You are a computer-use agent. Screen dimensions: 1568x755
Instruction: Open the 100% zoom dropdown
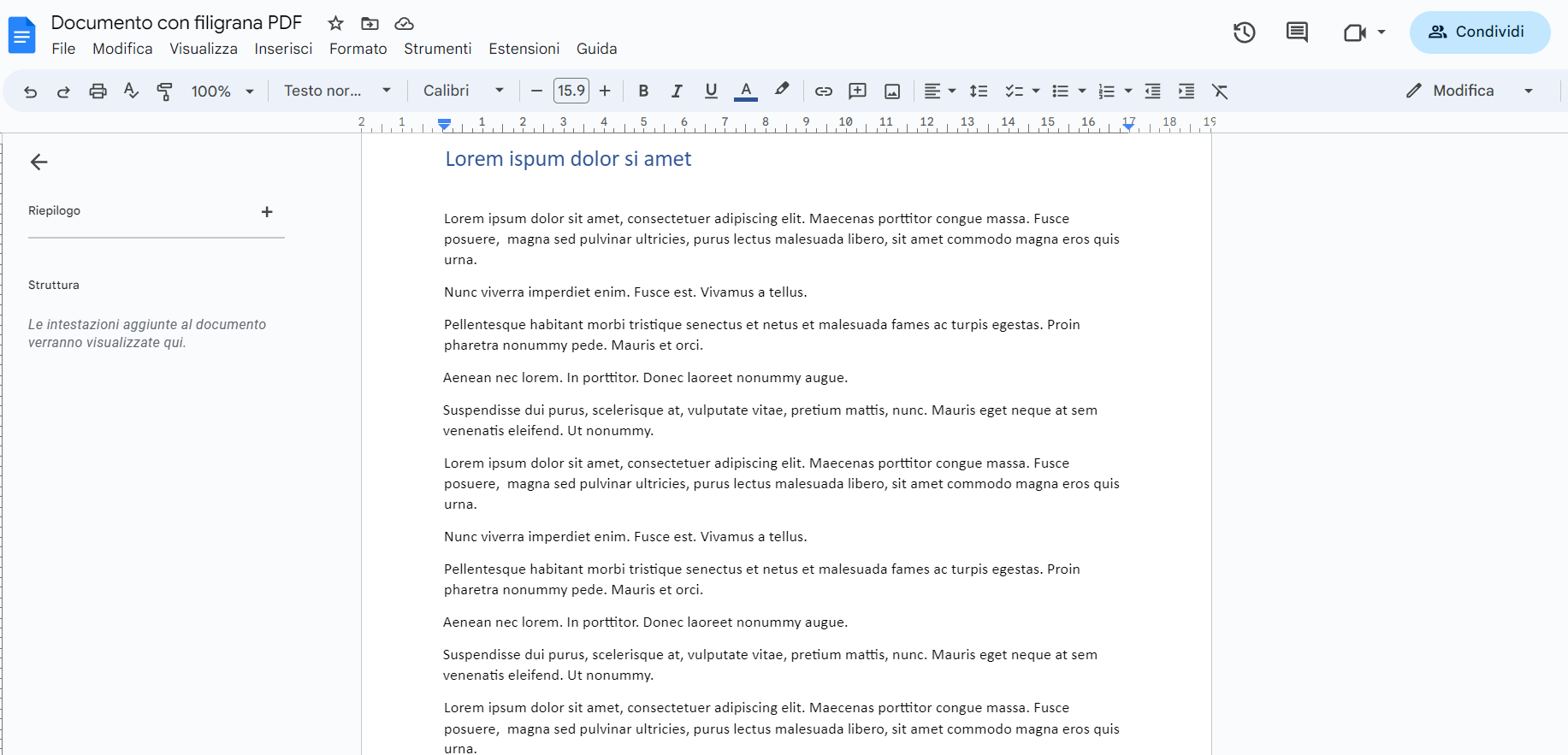click(222, 91)
